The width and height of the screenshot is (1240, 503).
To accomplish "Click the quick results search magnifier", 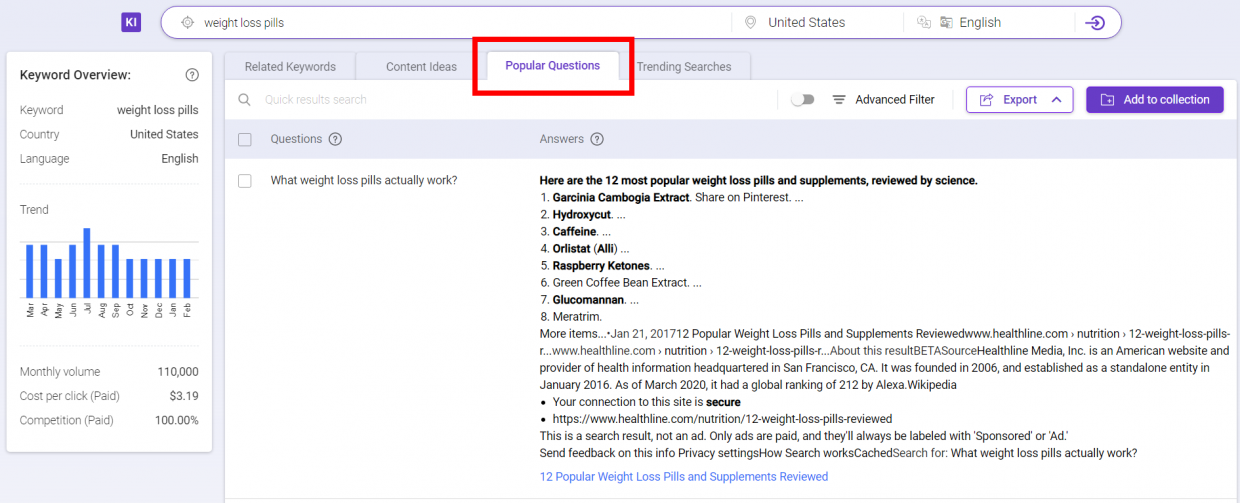I will coord(244,100).
